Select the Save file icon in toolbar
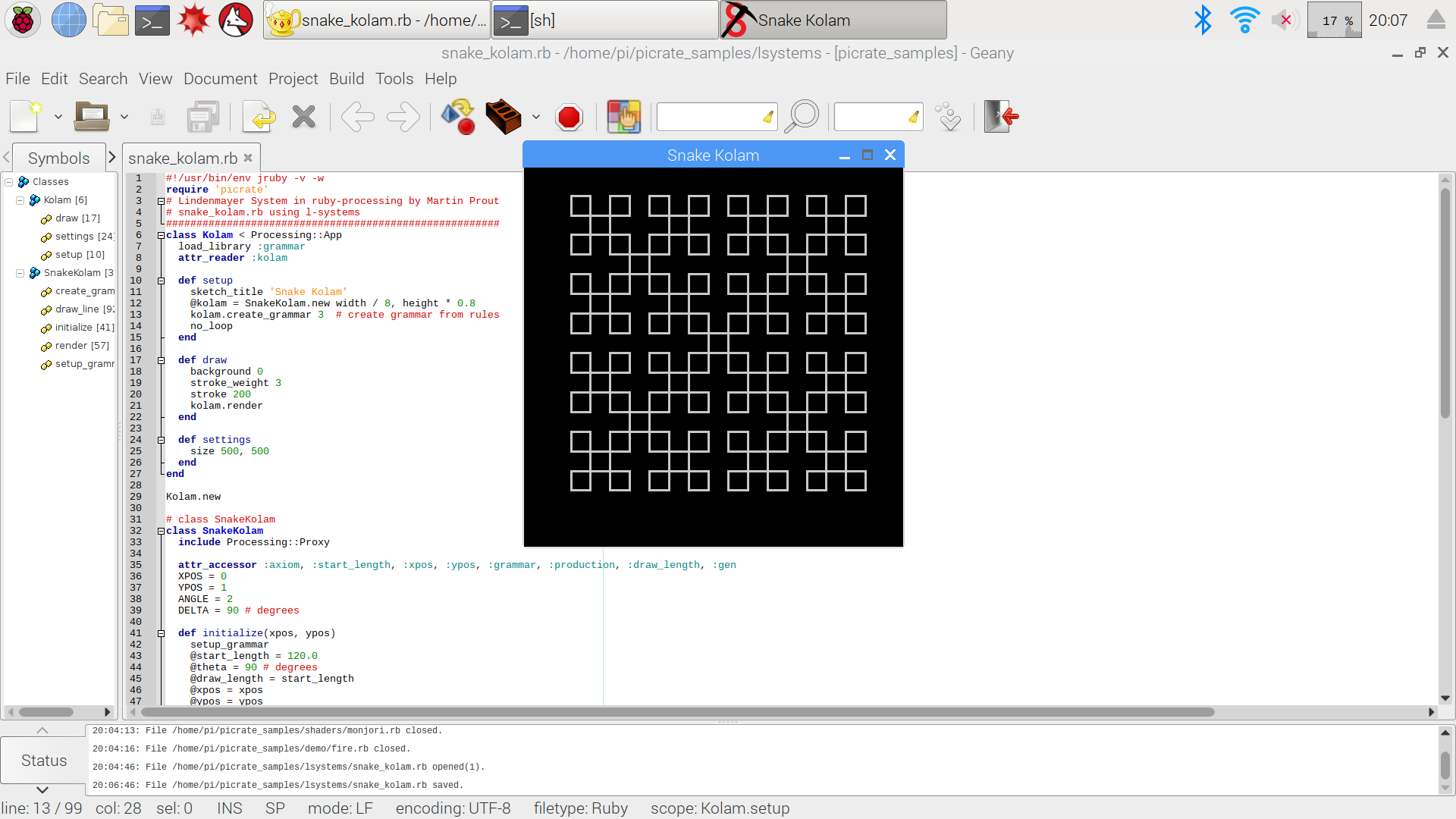Viewport: 1456px width, 819px height. tap(156, 117)
